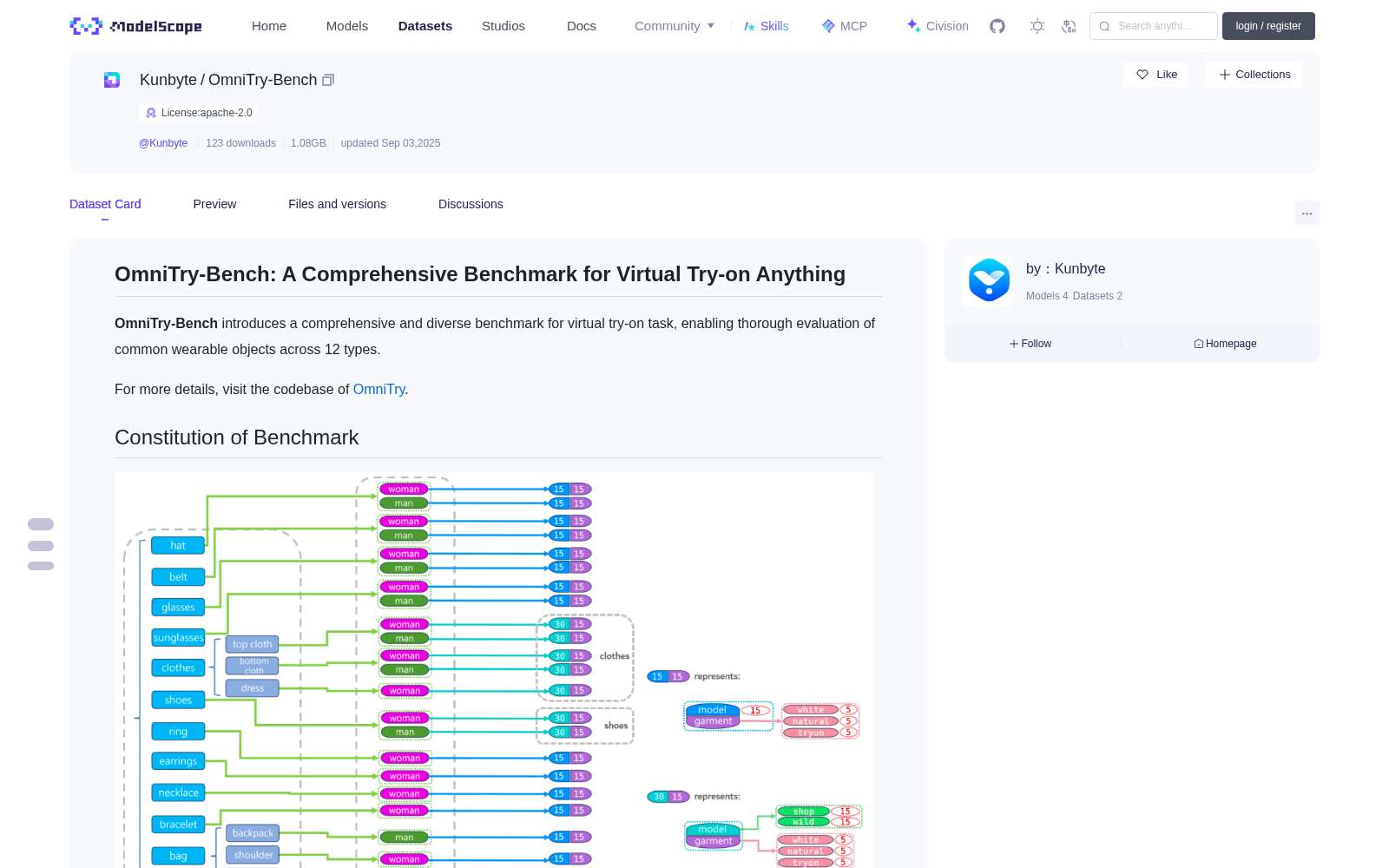Click the bottom outline navigation bar on left

tap(41, 566)
